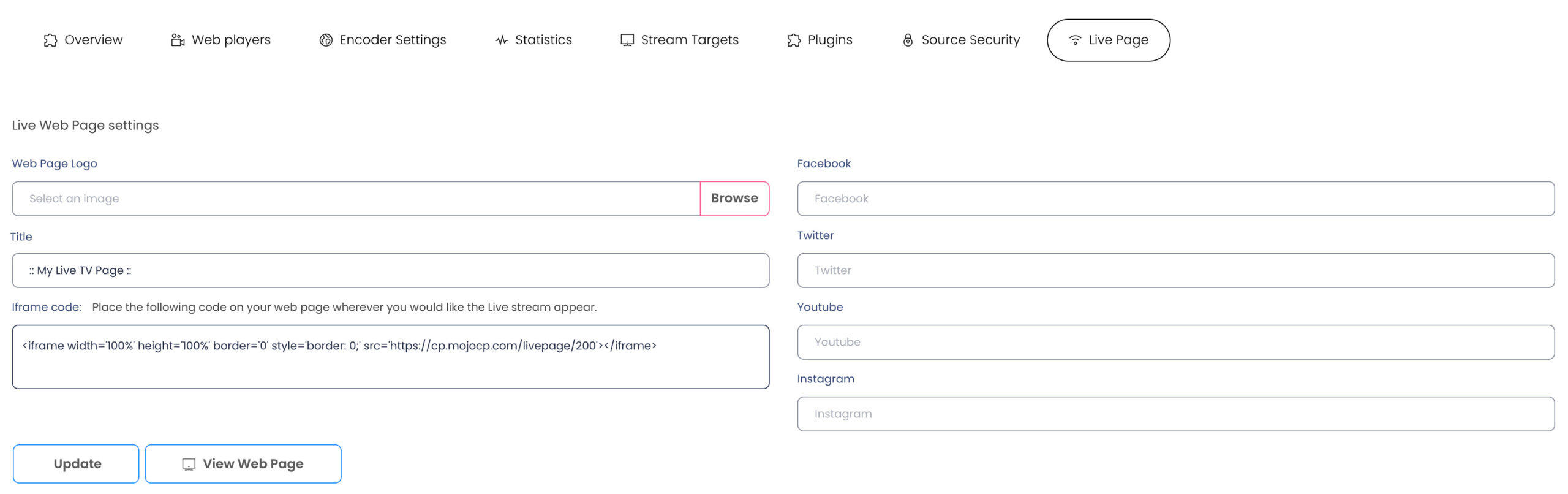Go to the Web players tab
Image resolution: width=1568 pixels, height=494 pixels.
pos(231,40)
